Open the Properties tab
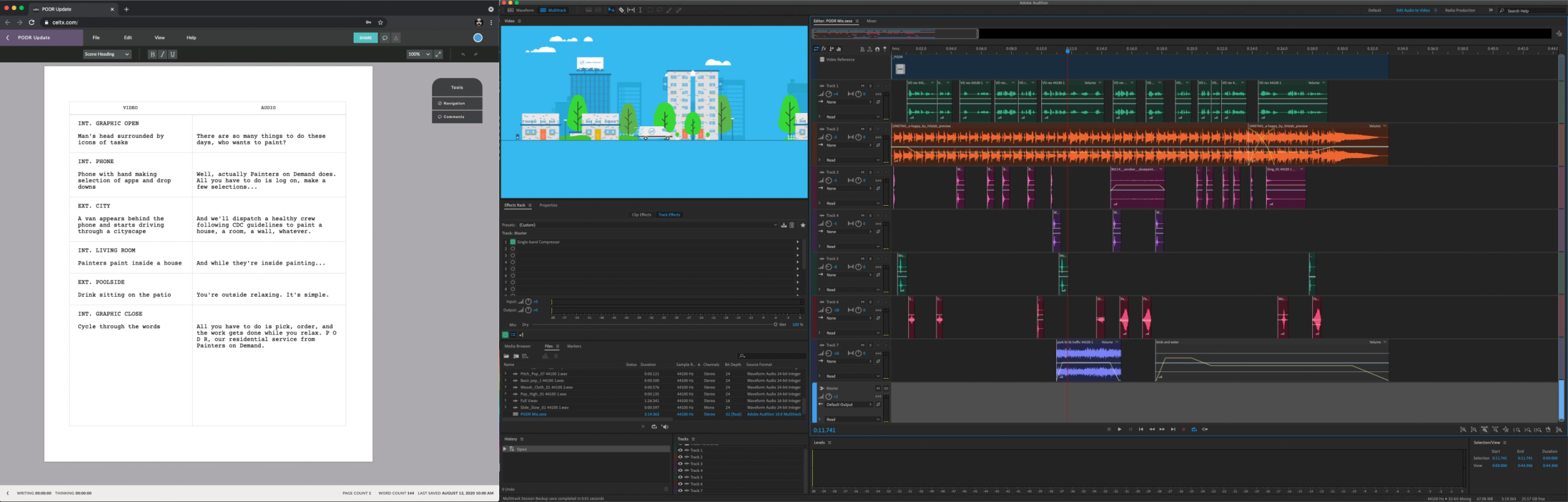This screenshot has width=1568, height=502. point(548,205)
